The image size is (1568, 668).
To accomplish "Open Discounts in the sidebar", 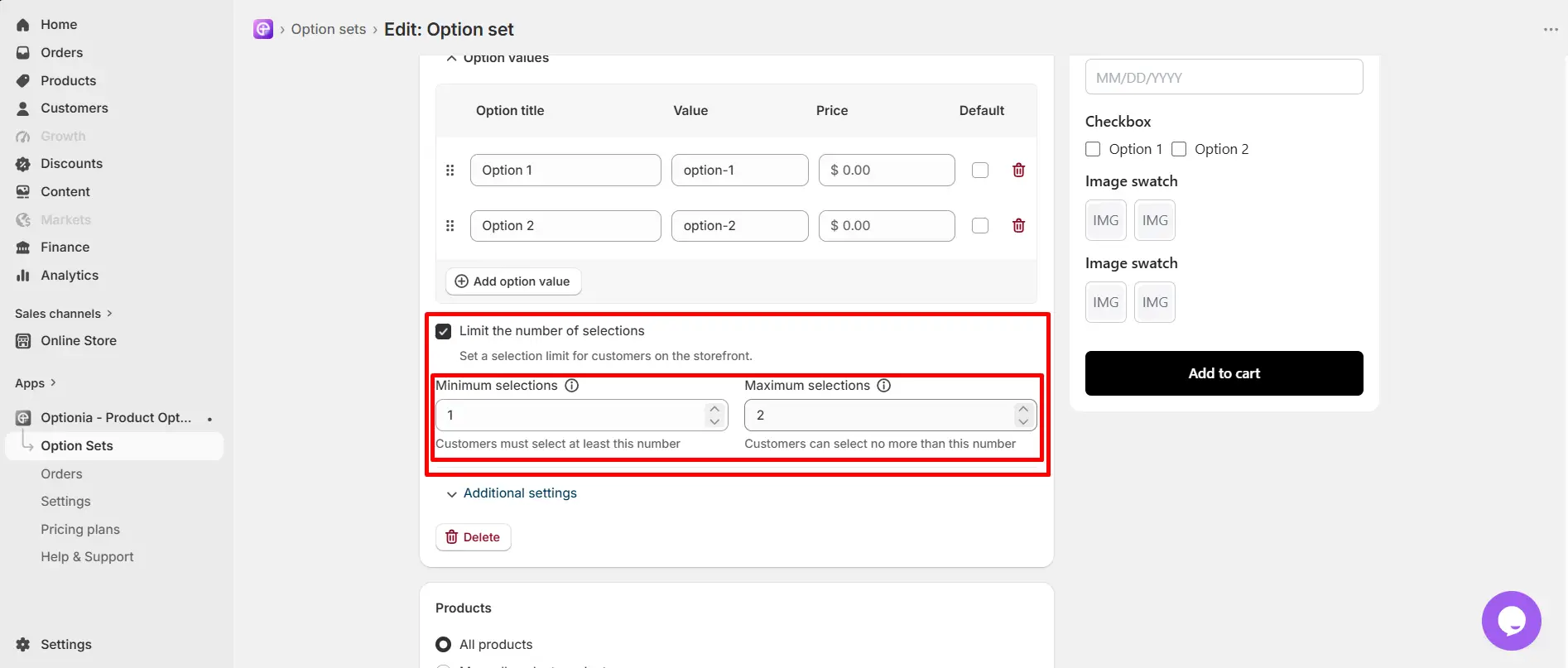I will point(71,164).
